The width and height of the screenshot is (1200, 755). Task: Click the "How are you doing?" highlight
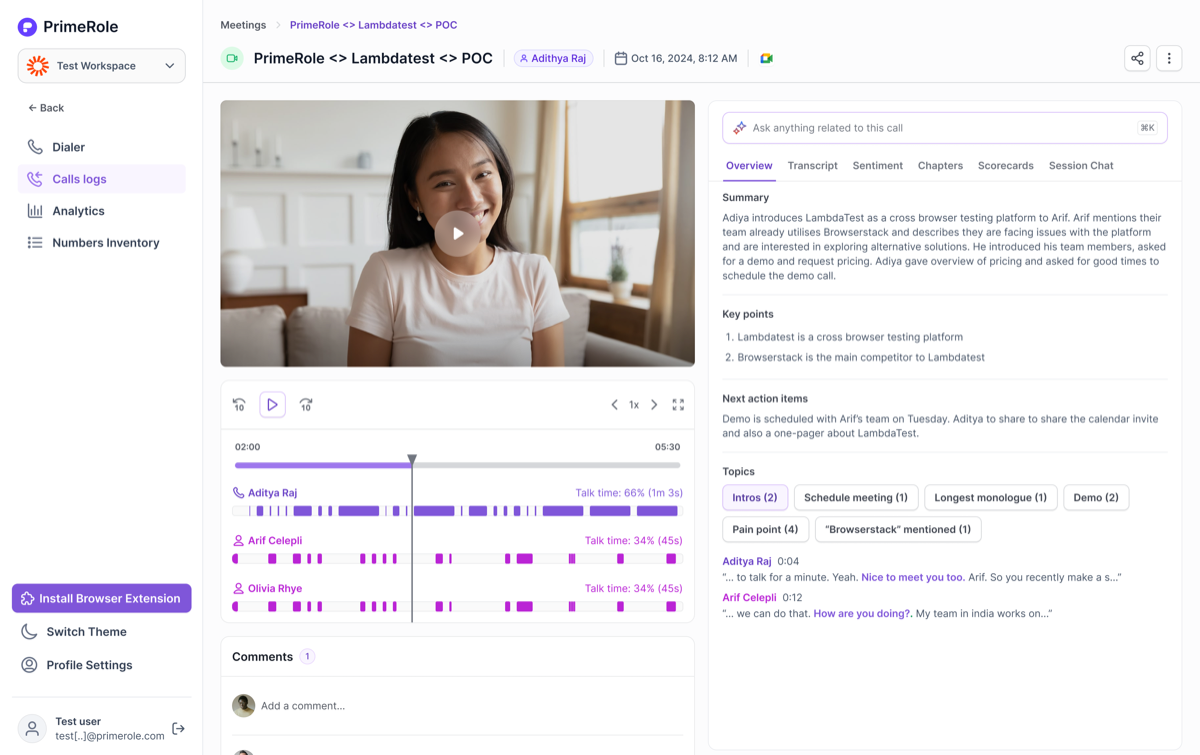click(x=862, y=613)
